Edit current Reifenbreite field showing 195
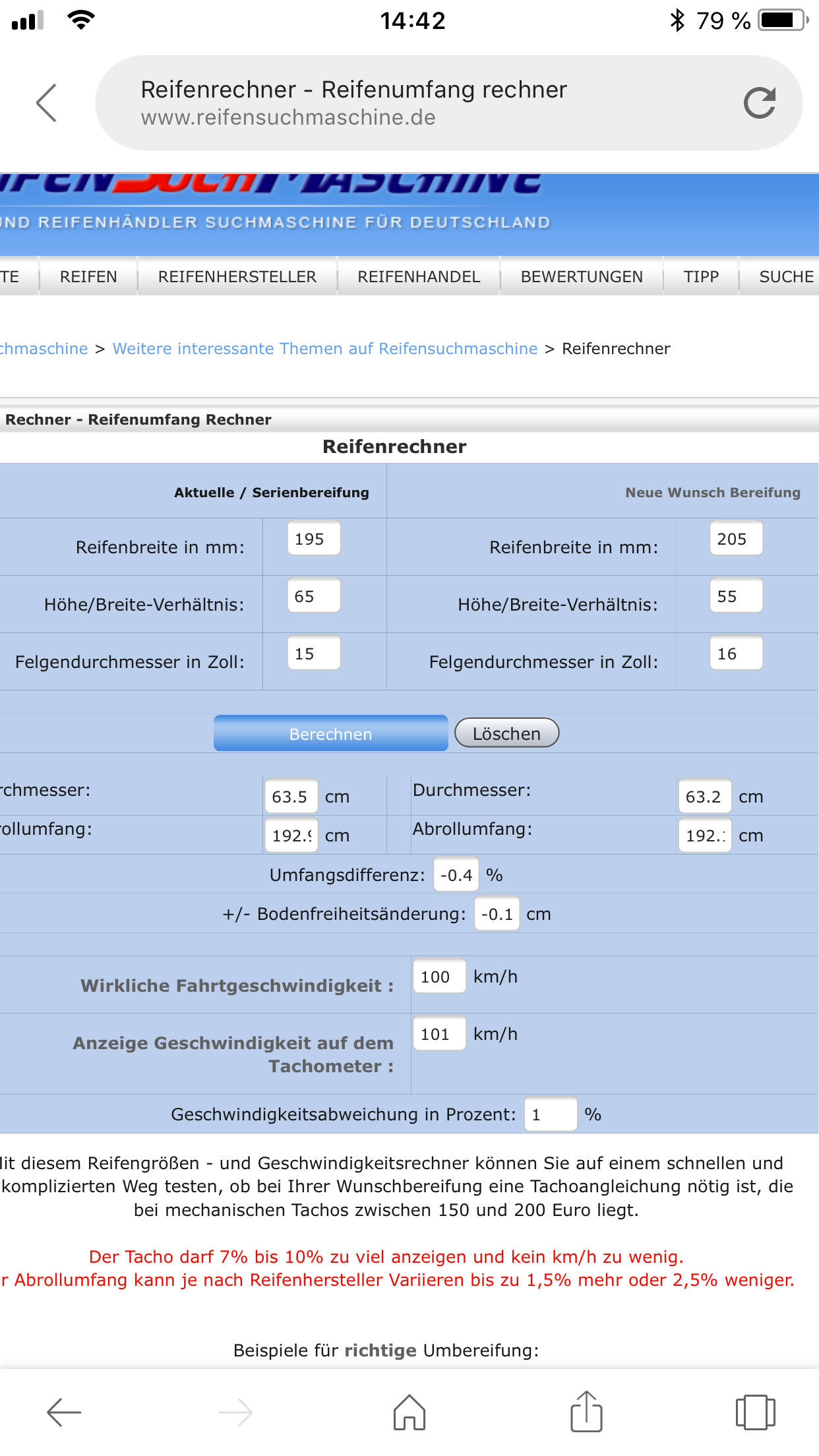 [314, 539]
